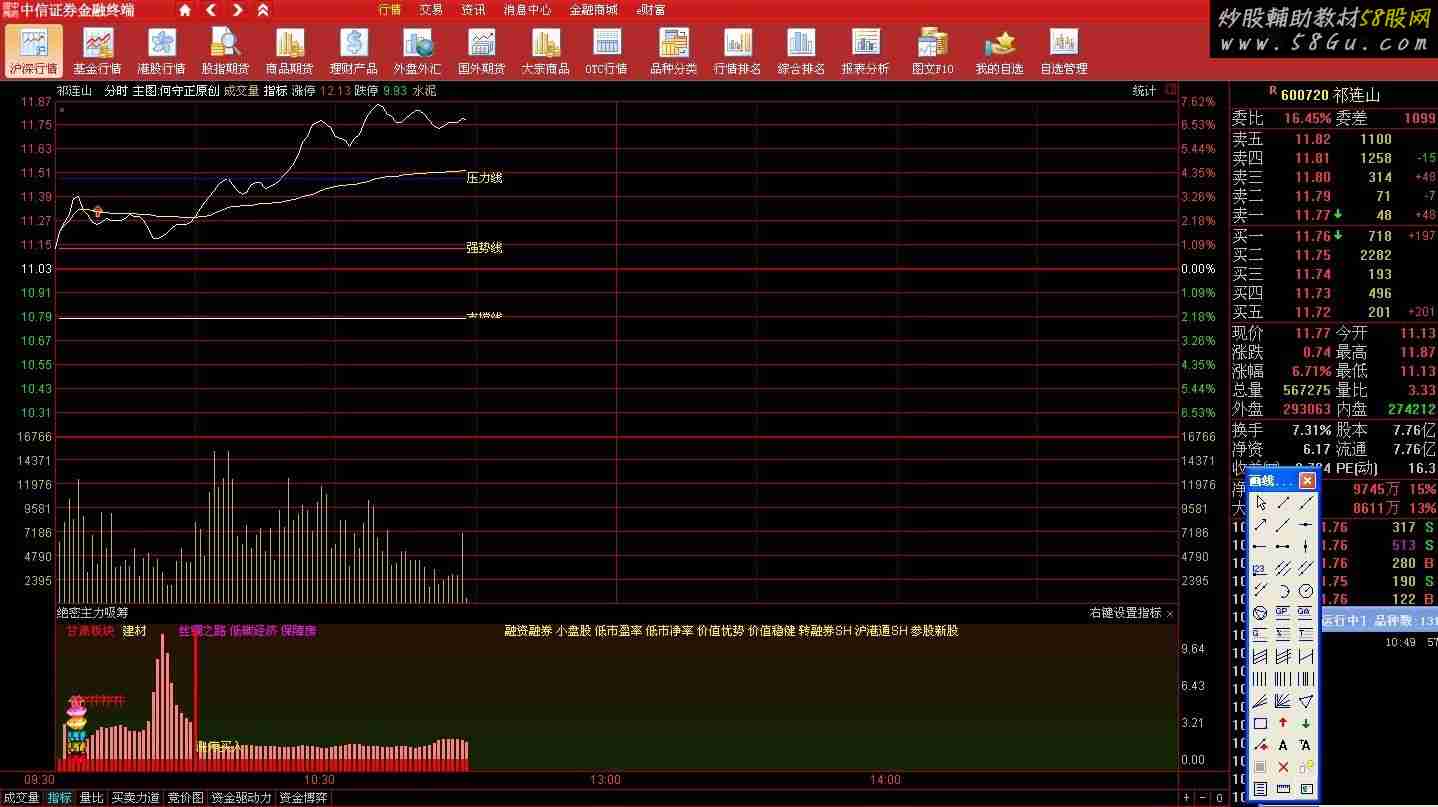The image size is (1438, 807).
Task: Close the 画线 drawing palette
Action: pyautogui.click(x=1307, y=481)
